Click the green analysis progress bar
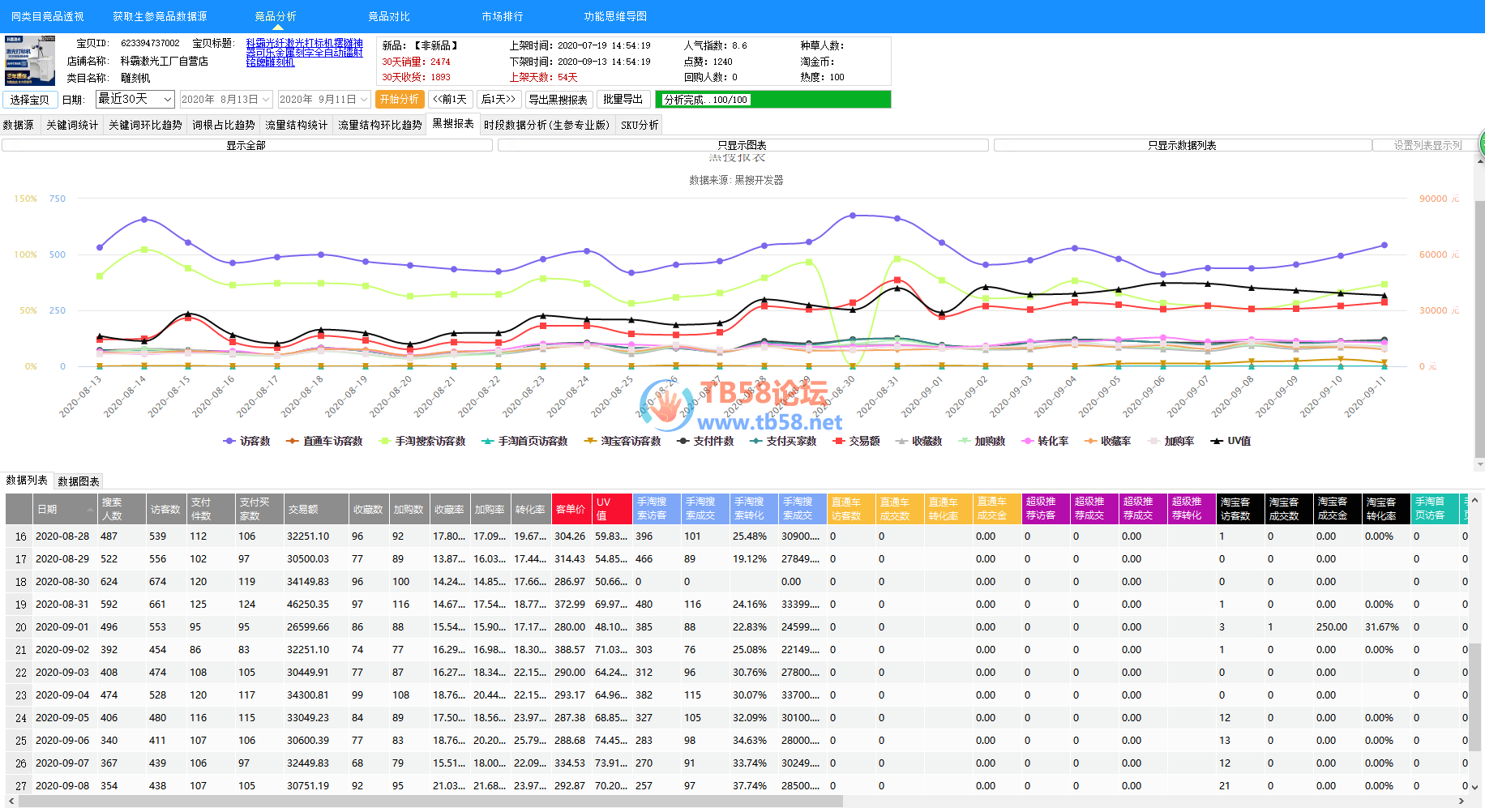 click(x=772, y=100)
